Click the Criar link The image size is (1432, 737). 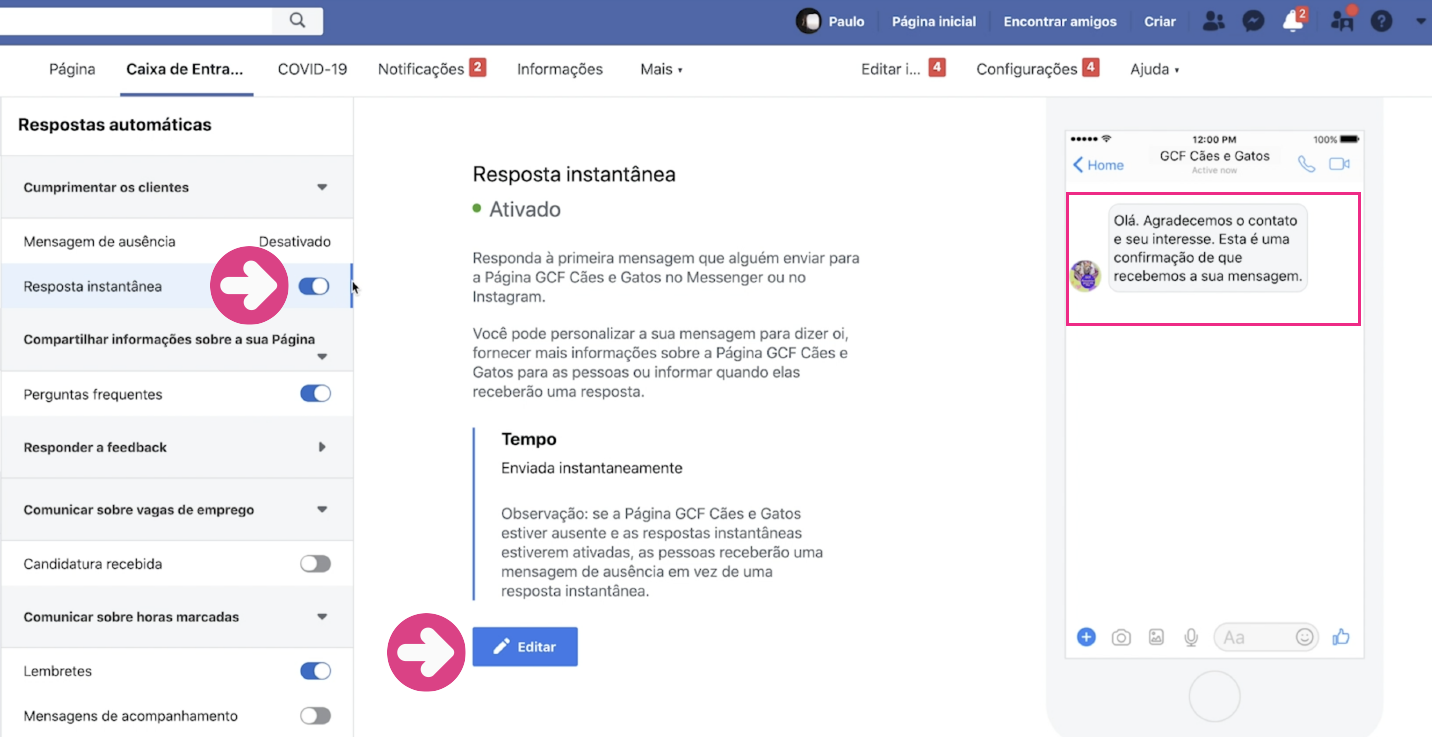pyautogui.click(x=1160, y=21)
